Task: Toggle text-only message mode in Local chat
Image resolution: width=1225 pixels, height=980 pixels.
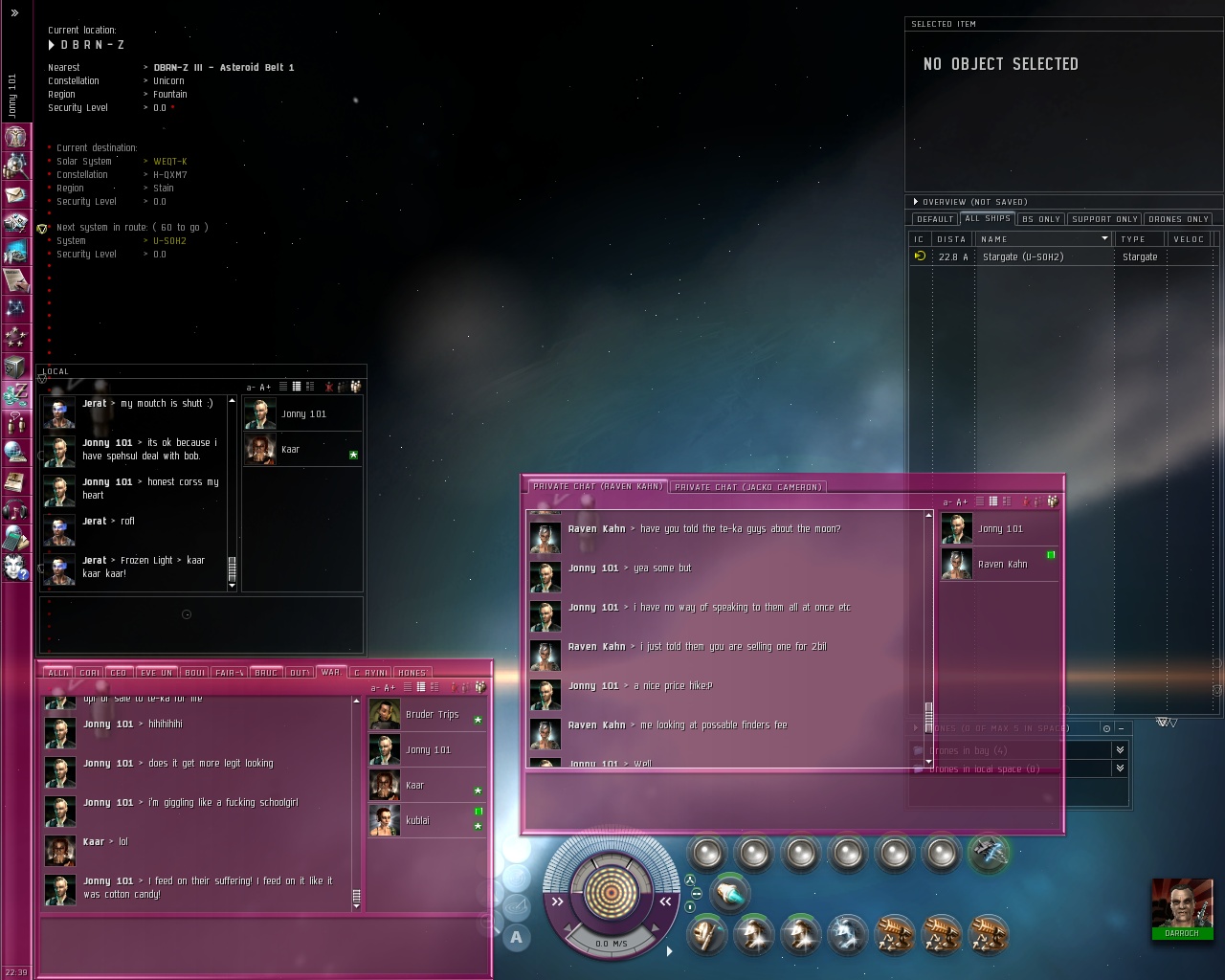Action: [x=283, y=387]
